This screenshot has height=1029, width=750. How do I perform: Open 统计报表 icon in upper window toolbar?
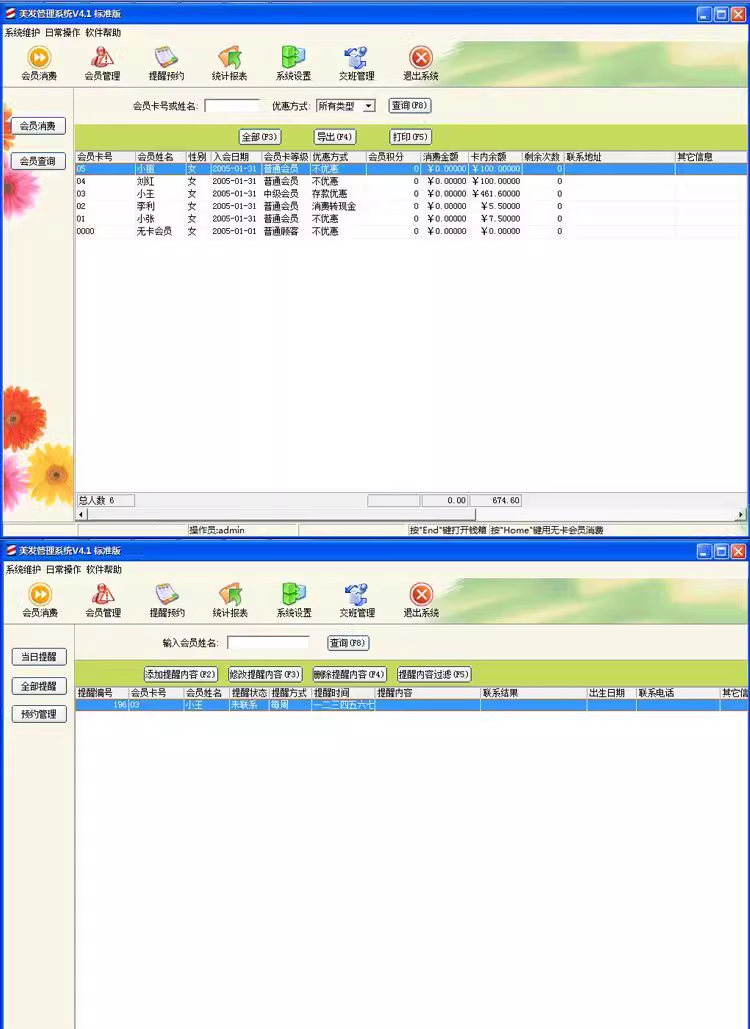[230, 63]
